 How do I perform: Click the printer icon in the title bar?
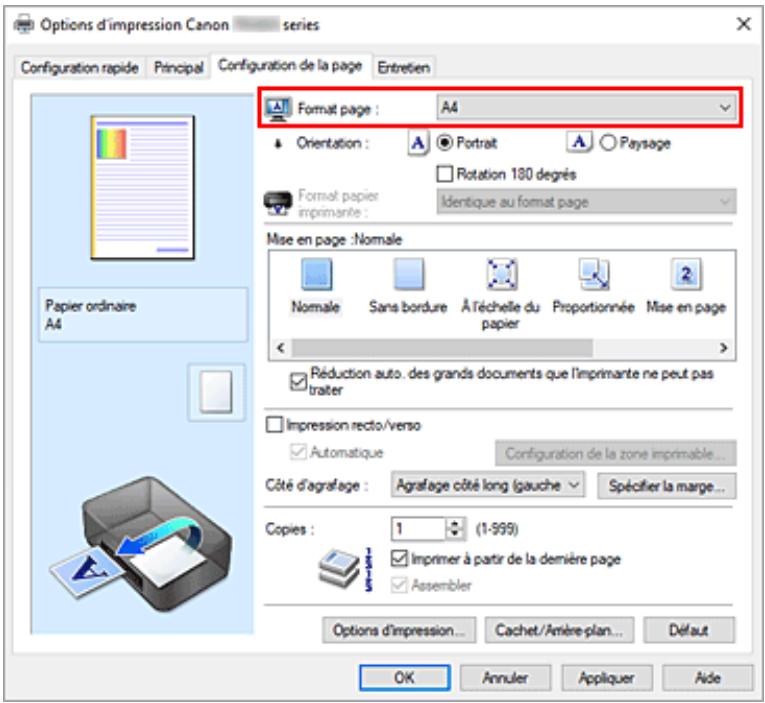click(x=24, y=24)
